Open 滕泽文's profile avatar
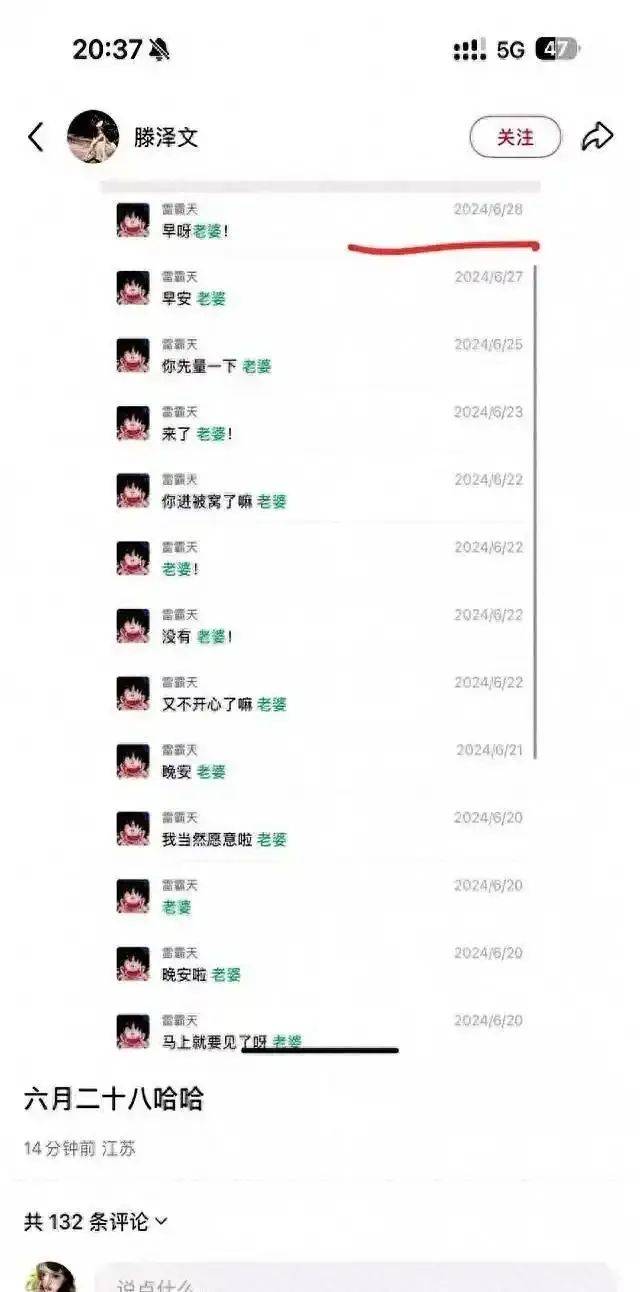 tap(93, 137)
